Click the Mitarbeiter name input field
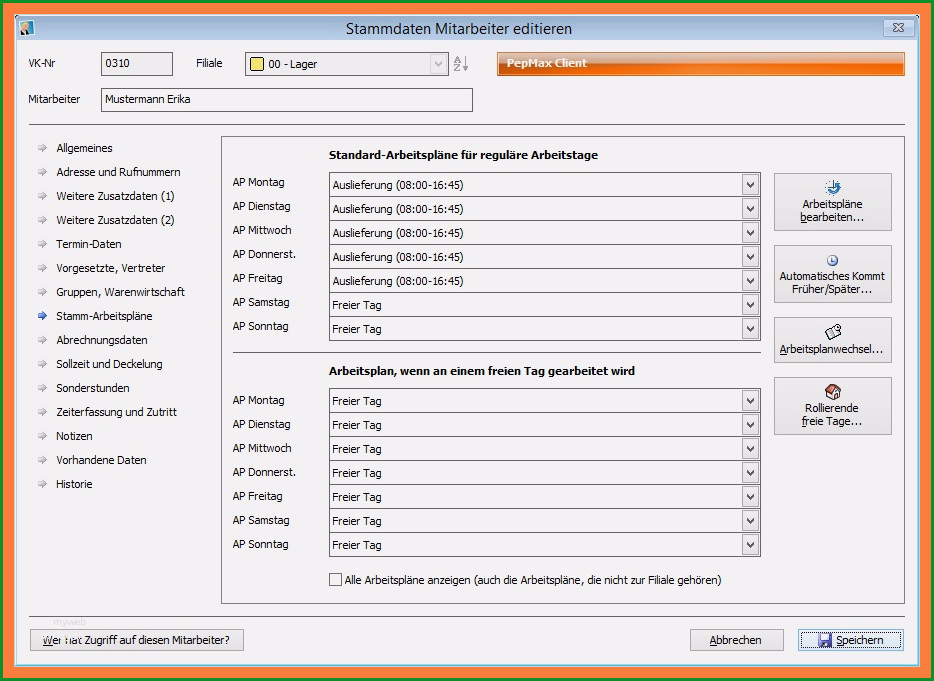The width and height of the screenshot is (934, 681). coord(287,99)
